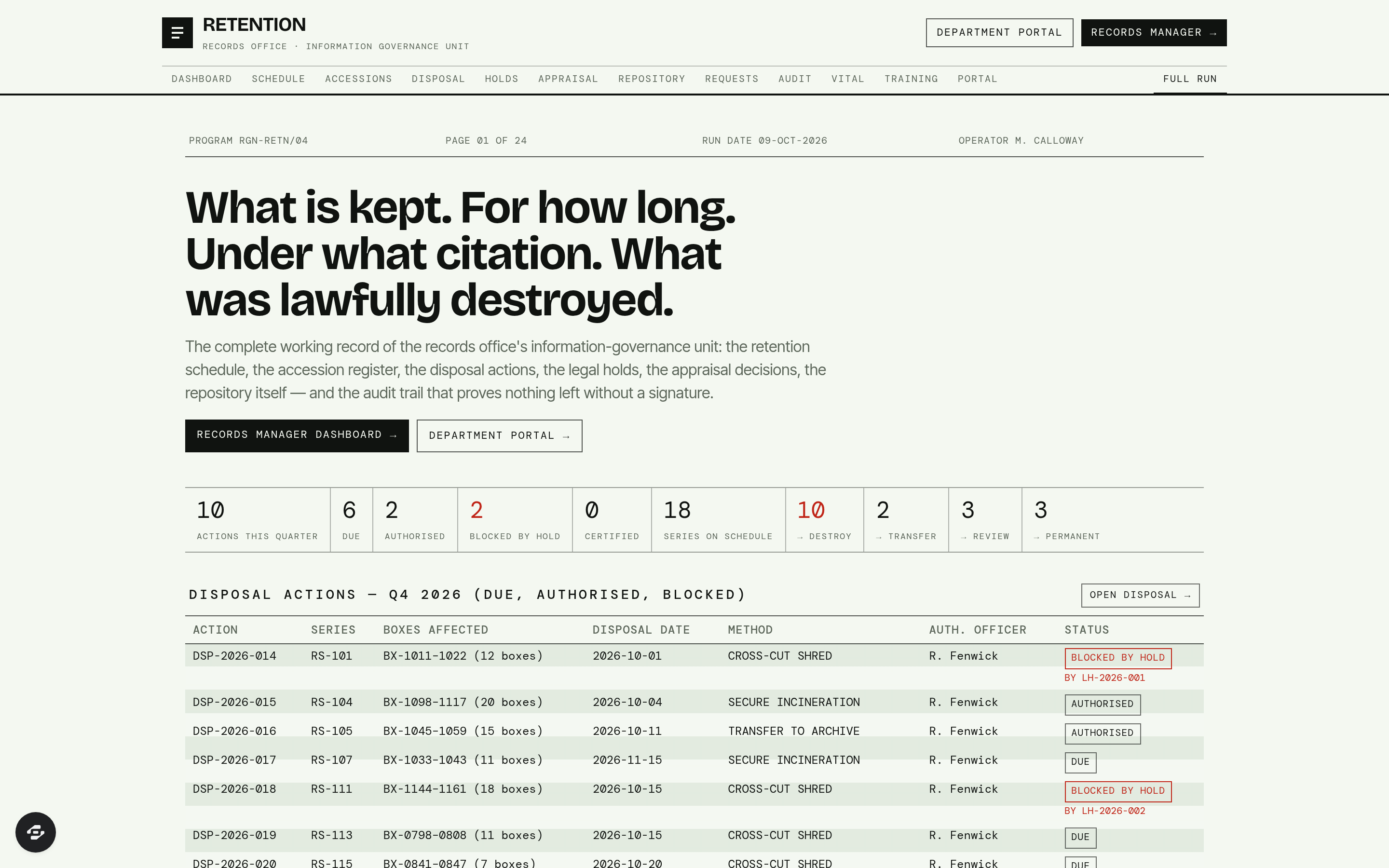Go to the Audit tab
1389x868 pixels.
pos(794,79)
